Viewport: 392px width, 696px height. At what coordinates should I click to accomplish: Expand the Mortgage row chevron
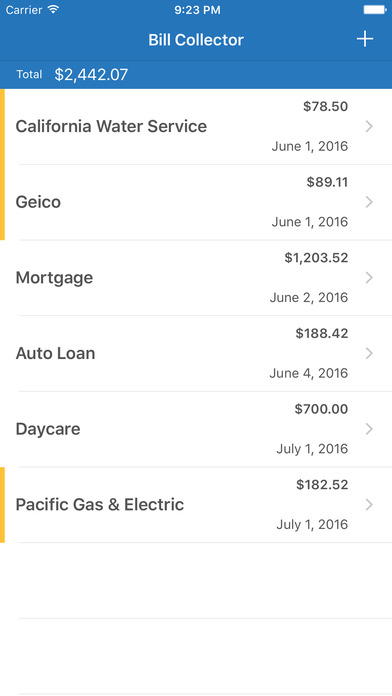click(369, 278)
